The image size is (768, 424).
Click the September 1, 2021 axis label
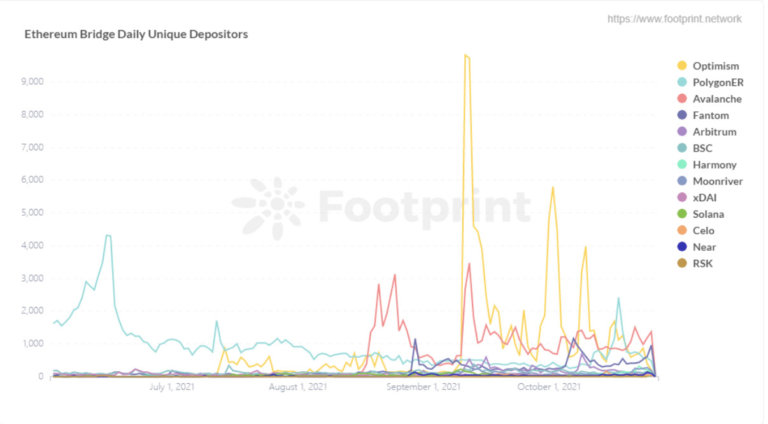[423, 387]
